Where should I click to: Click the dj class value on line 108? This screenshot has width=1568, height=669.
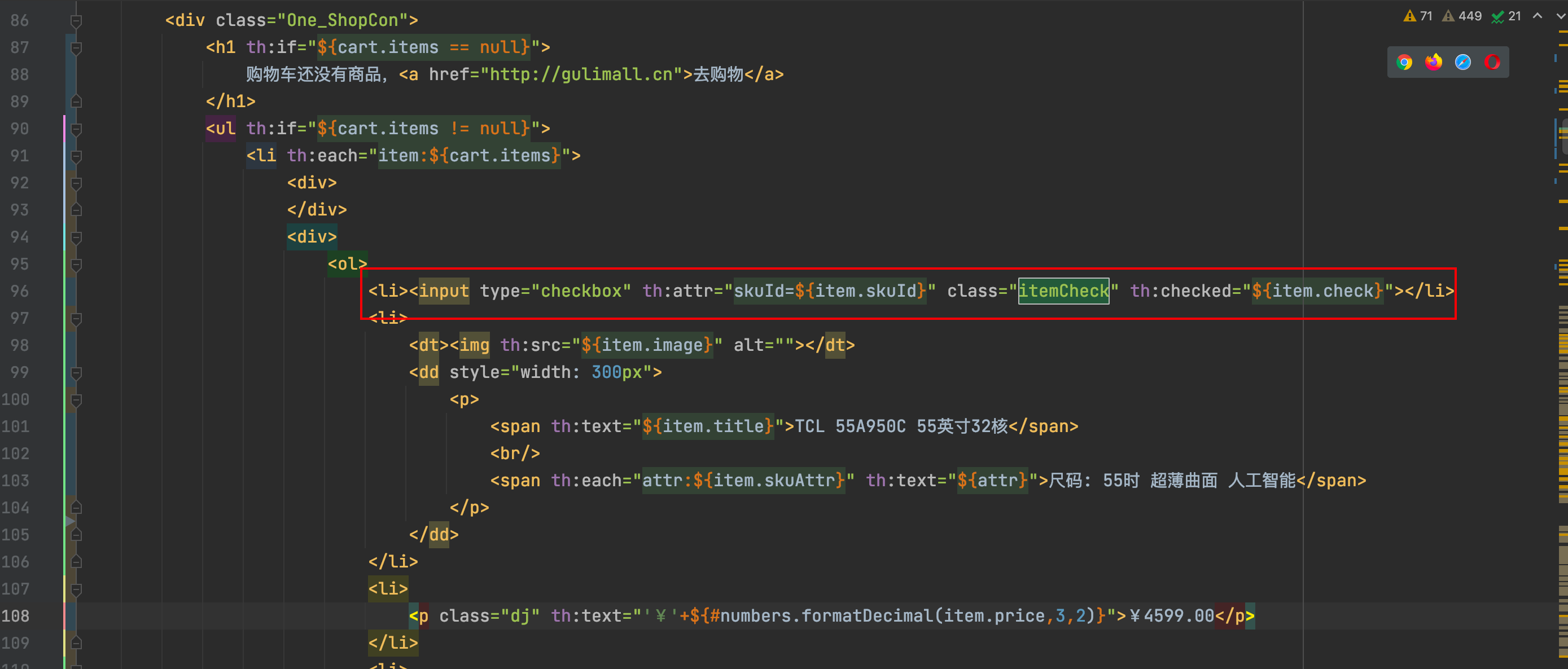click(520, 616)
